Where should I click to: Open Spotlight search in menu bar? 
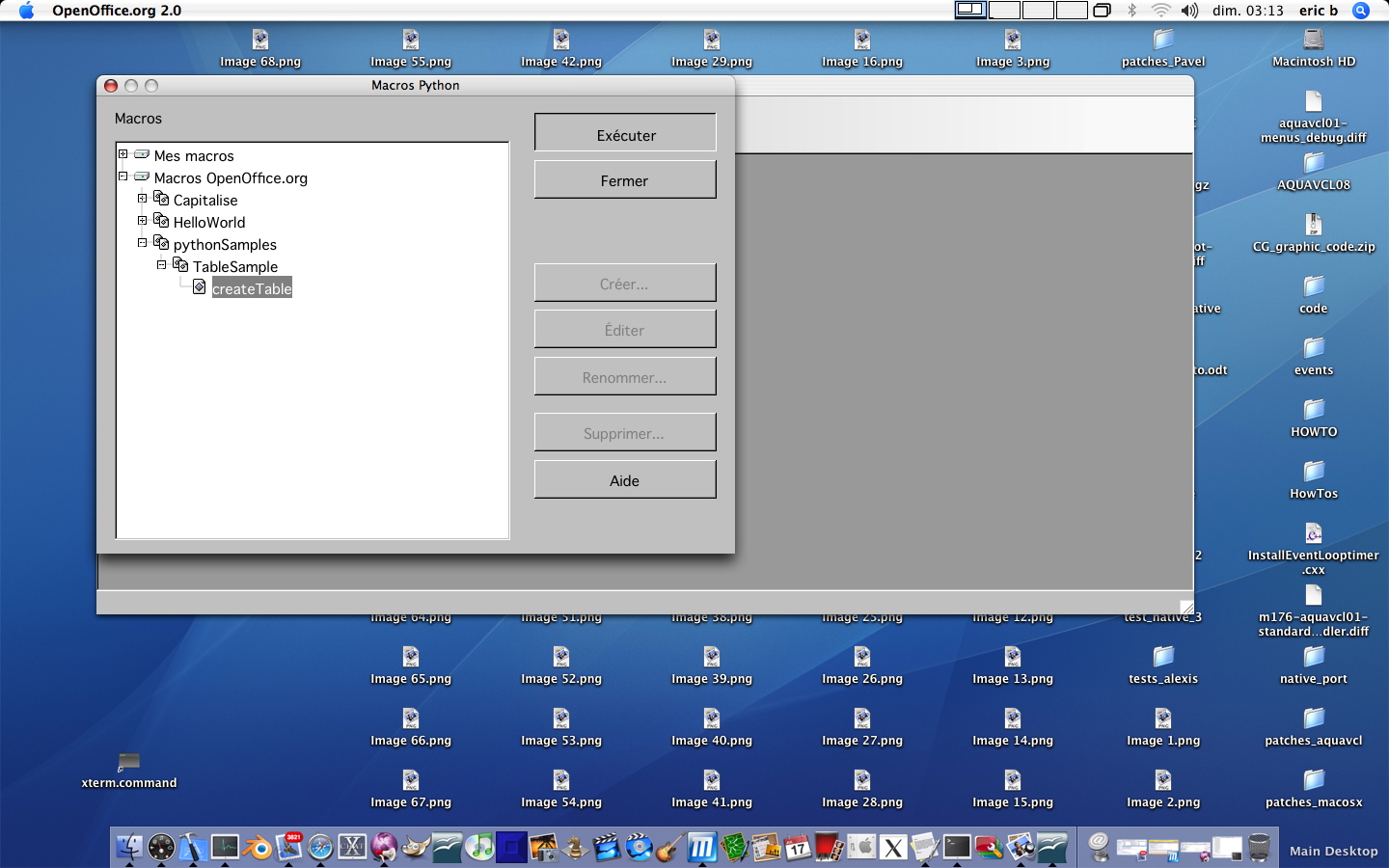[x=1361, y=11]
